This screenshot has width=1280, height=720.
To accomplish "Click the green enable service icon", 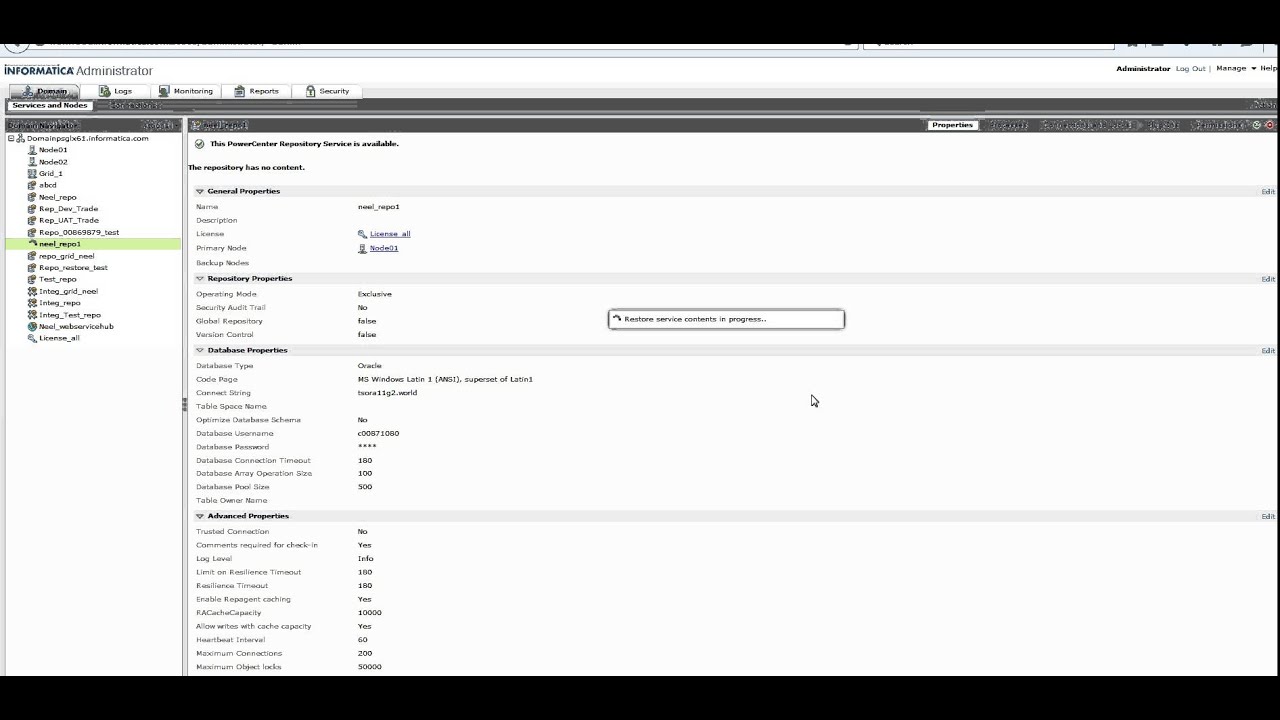I will pos(1257,125).
